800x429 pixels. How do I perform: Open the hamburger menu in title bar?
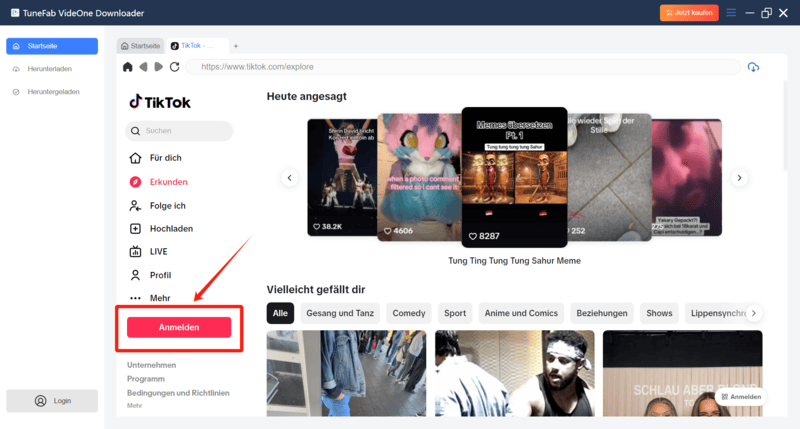click(x=731, y=13)
